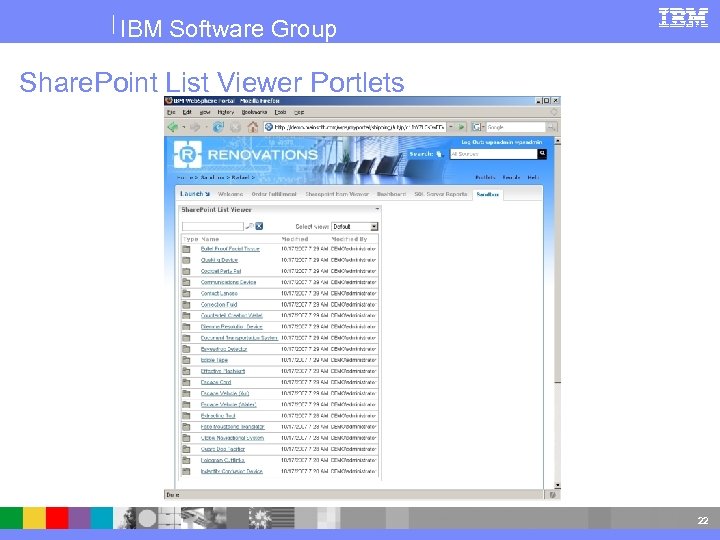Click the folder icon of Correction Fluid row
The image size is (720, 540).
186,304
